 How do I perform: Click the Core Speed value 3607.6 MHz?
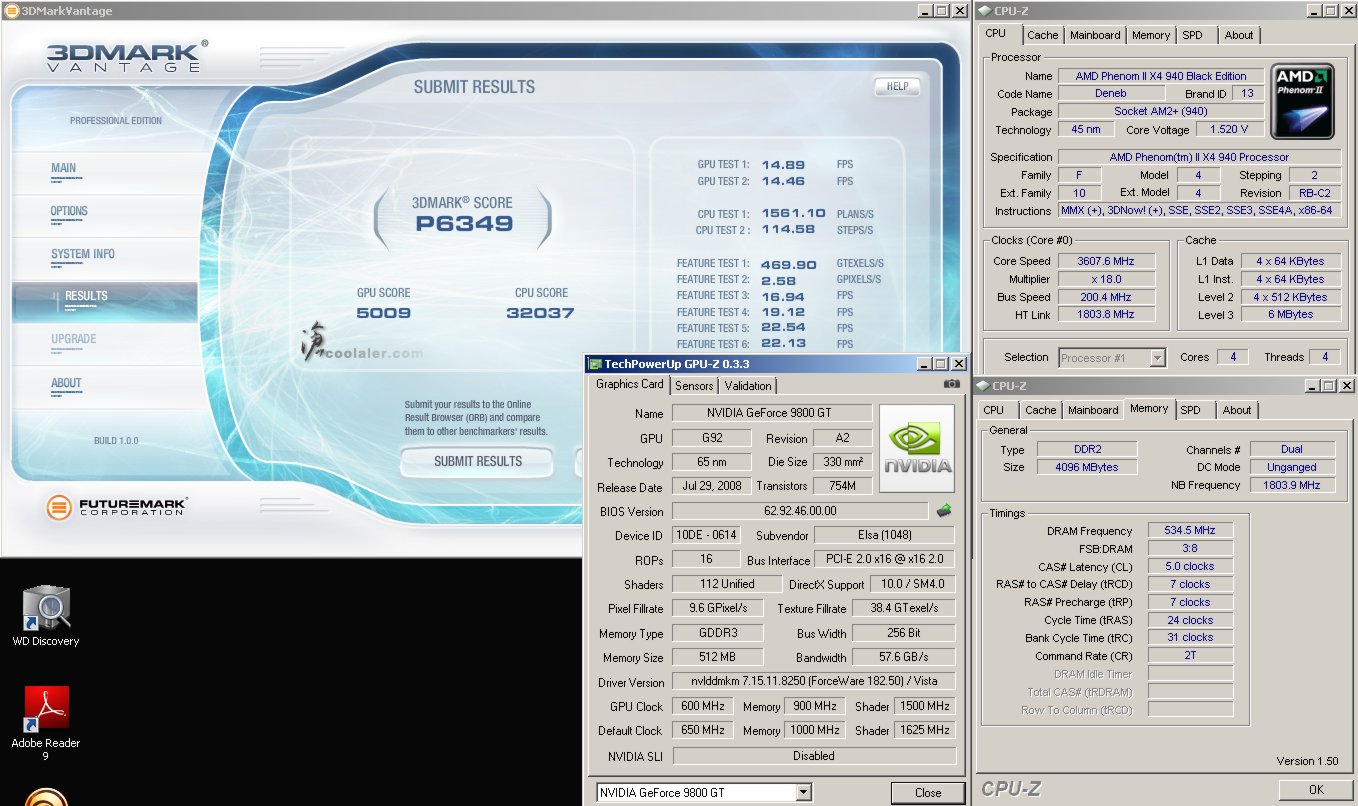pyautogui.click(x=1106, y=261)
